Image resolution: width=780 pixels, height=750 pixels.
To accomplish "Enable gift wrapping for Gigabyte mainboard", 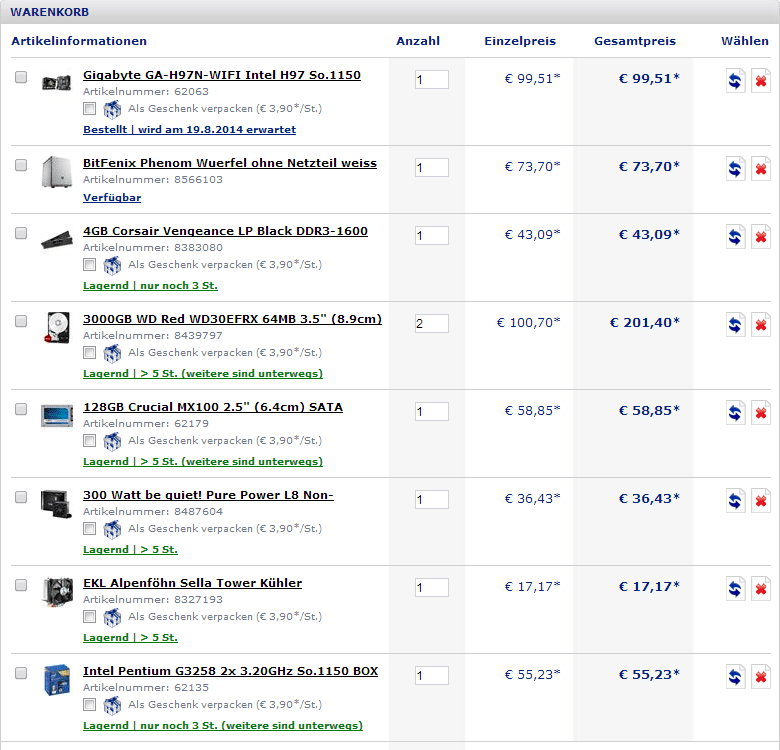I will 90,108.
